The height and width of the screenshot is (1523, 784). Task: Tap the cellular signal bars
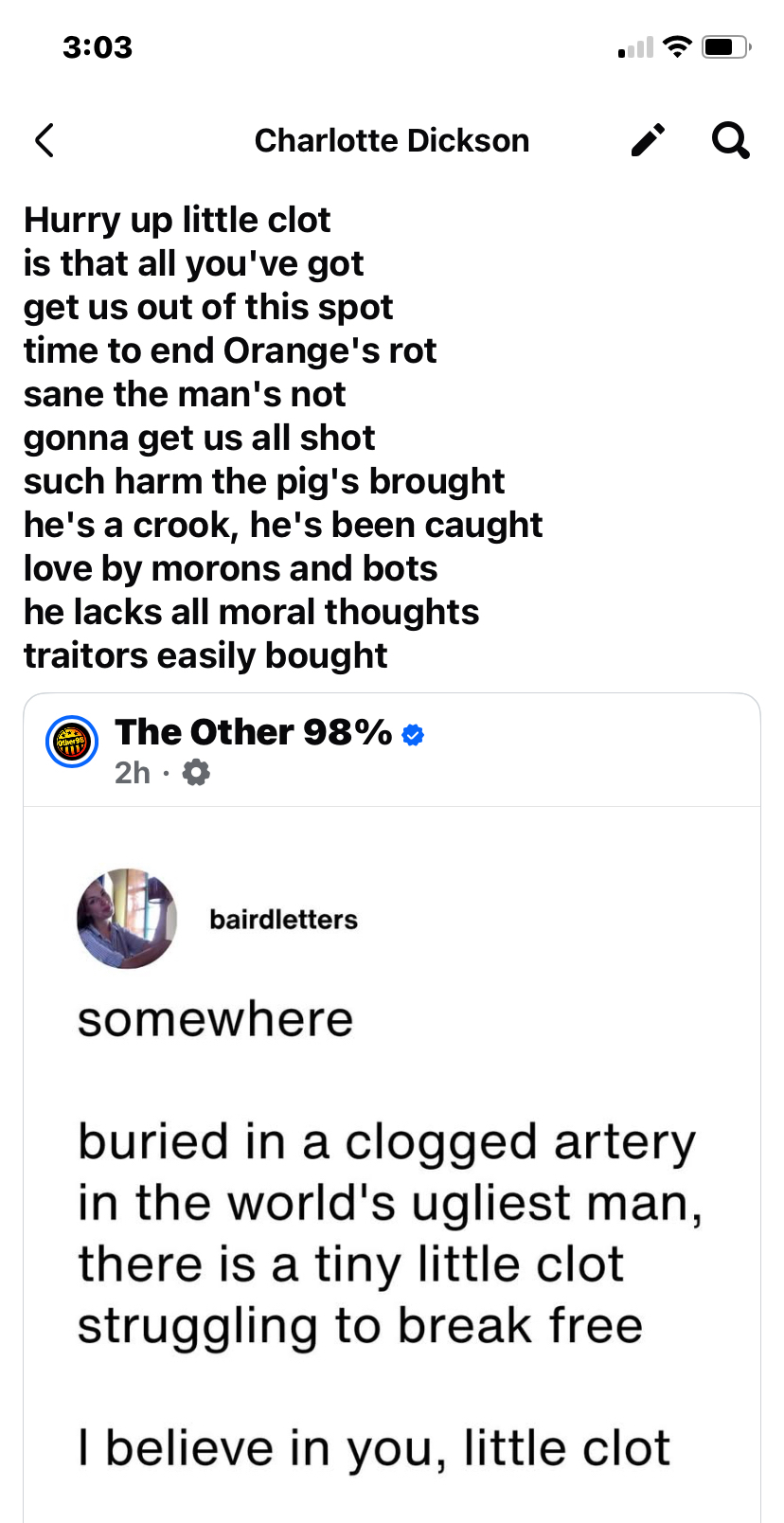[635, 46]
